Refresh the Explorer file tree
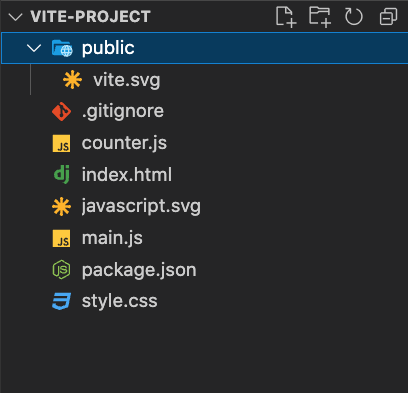408x393 pixels. point(354,17)
